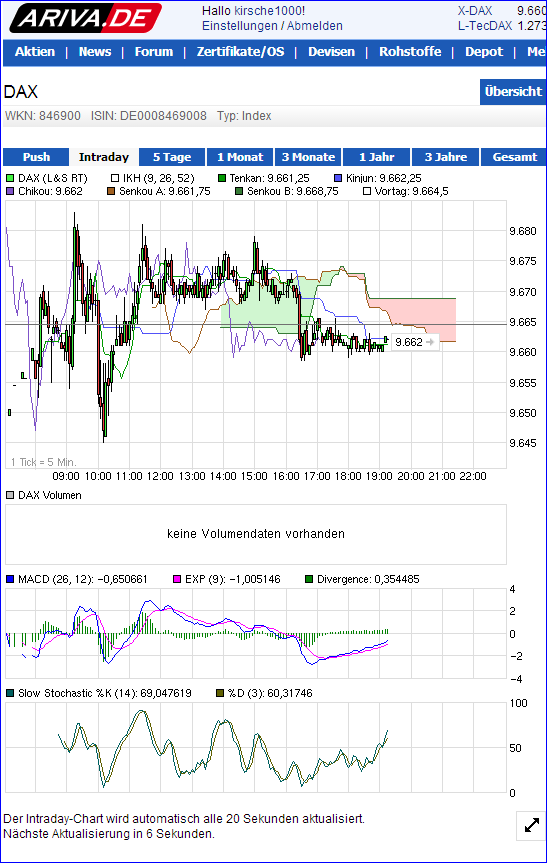Open fullscreen chart with expand arrow icon
Viewport: 547px width, 863px height.
[532, 826]
